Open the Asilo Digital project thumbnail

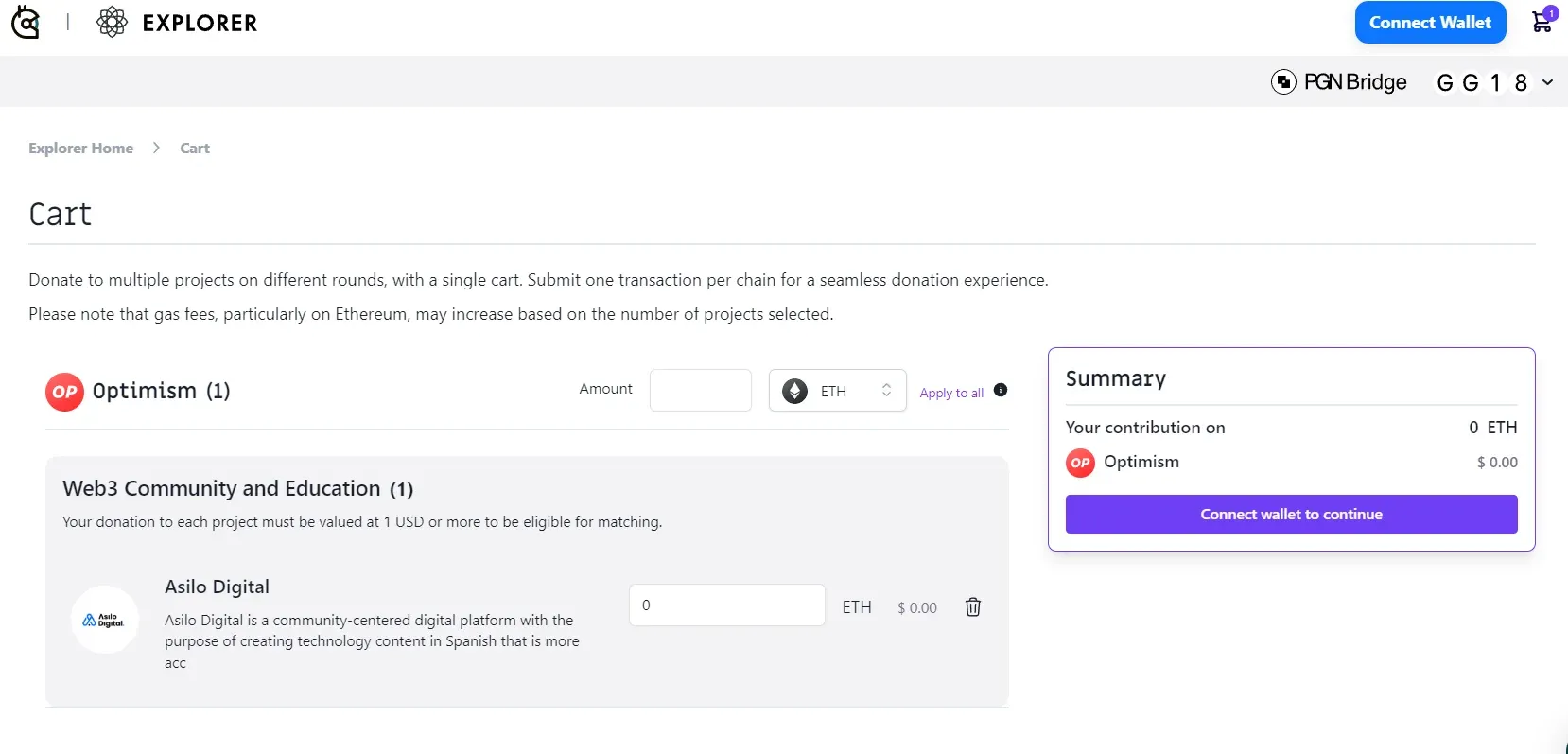tap(105, 620)
